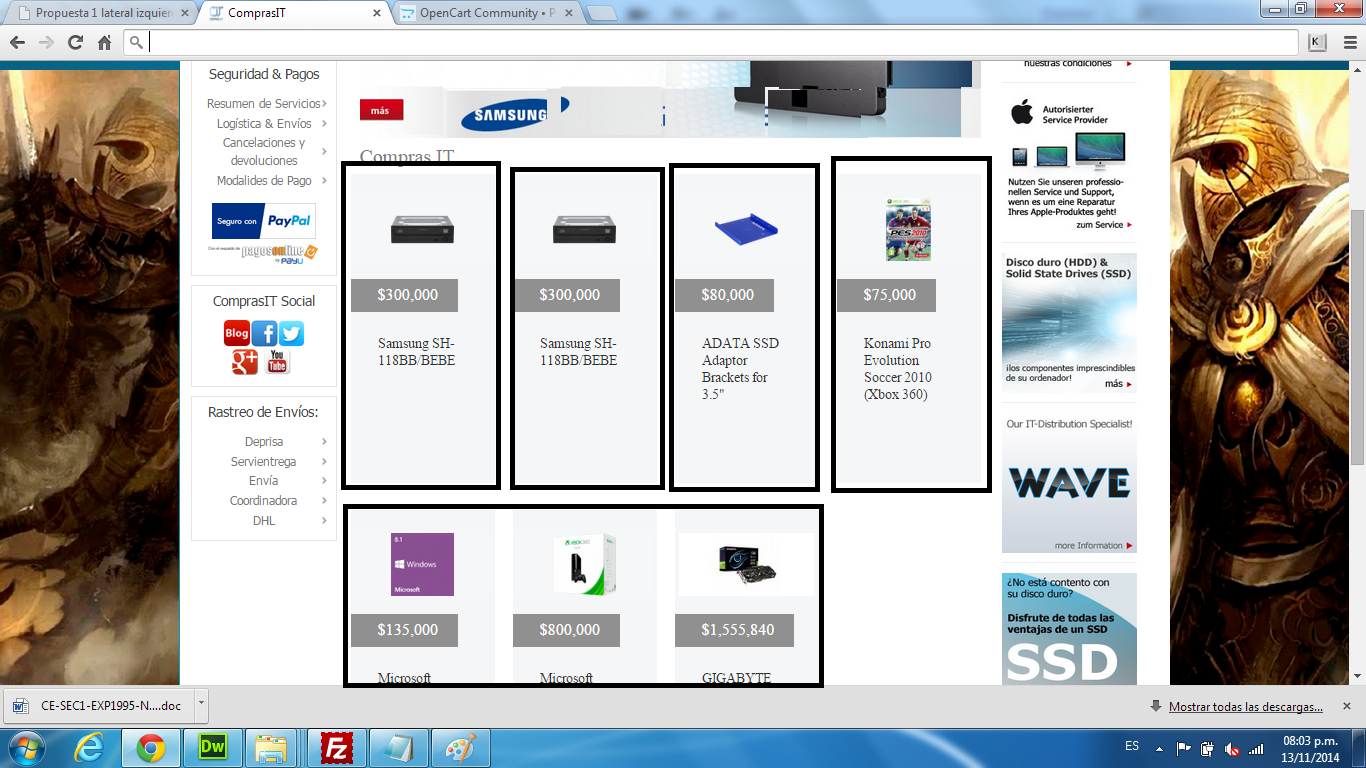
Task: Expand the Modalidades de Pago chevron
Action: (323, 181)
